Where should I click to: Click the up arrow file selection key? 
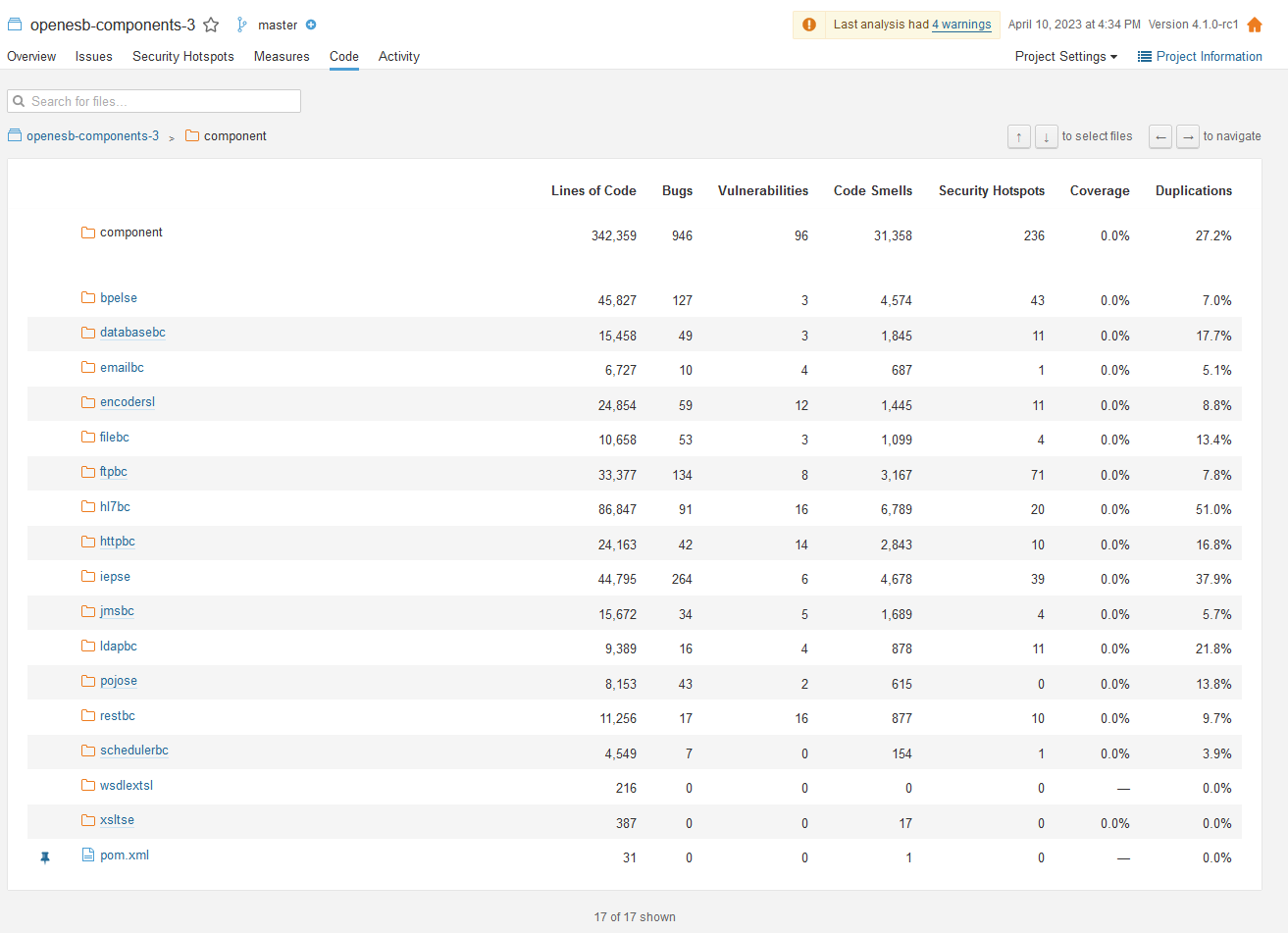pyautogui.click(x=1019, y=136)
